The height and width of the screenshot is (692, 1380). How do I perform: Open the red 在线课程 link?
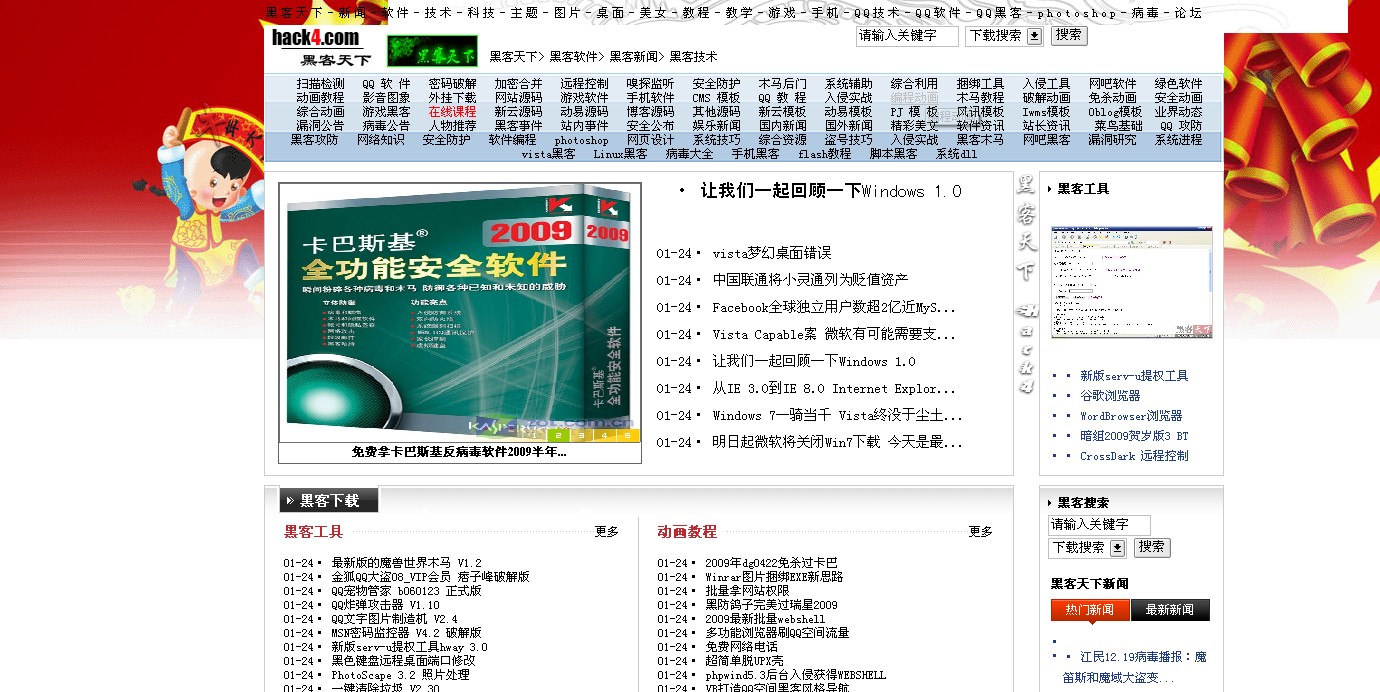pos(452,112)
